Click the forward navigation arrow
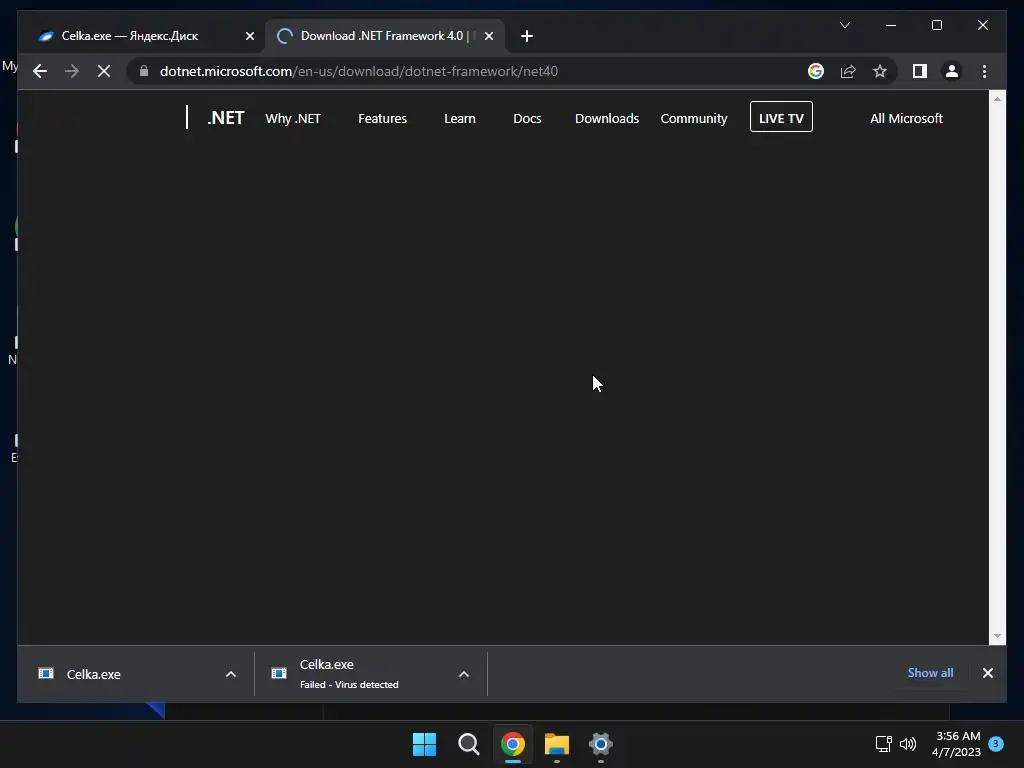This screenshot has height=768, width=1024. tap(72, 71)
